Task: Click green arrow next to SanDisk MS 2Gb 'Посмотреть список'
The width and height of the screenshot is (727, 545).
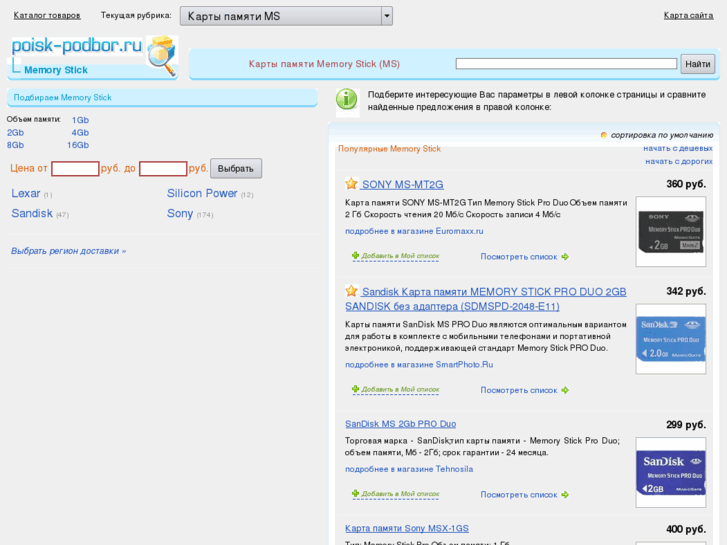Action: (x=565, y=494)
